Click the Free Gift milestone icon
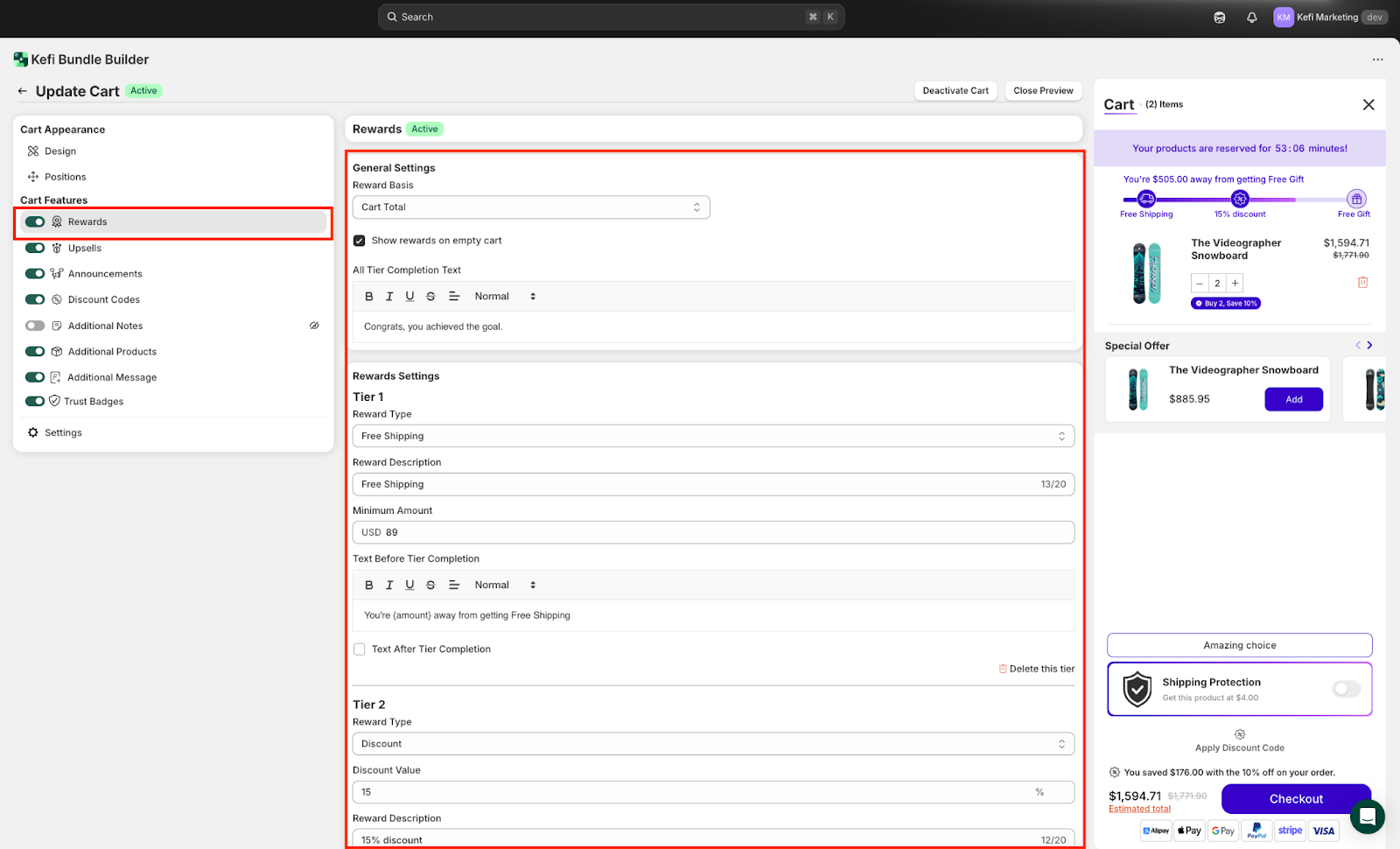The height and width of the screenshot is (849, 1400). coord(1355,199)
